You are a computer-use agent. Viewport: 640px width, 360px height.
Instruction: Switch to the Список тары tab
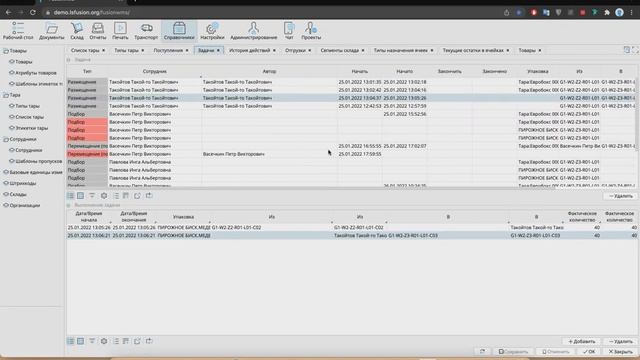(x=85, y=50)
